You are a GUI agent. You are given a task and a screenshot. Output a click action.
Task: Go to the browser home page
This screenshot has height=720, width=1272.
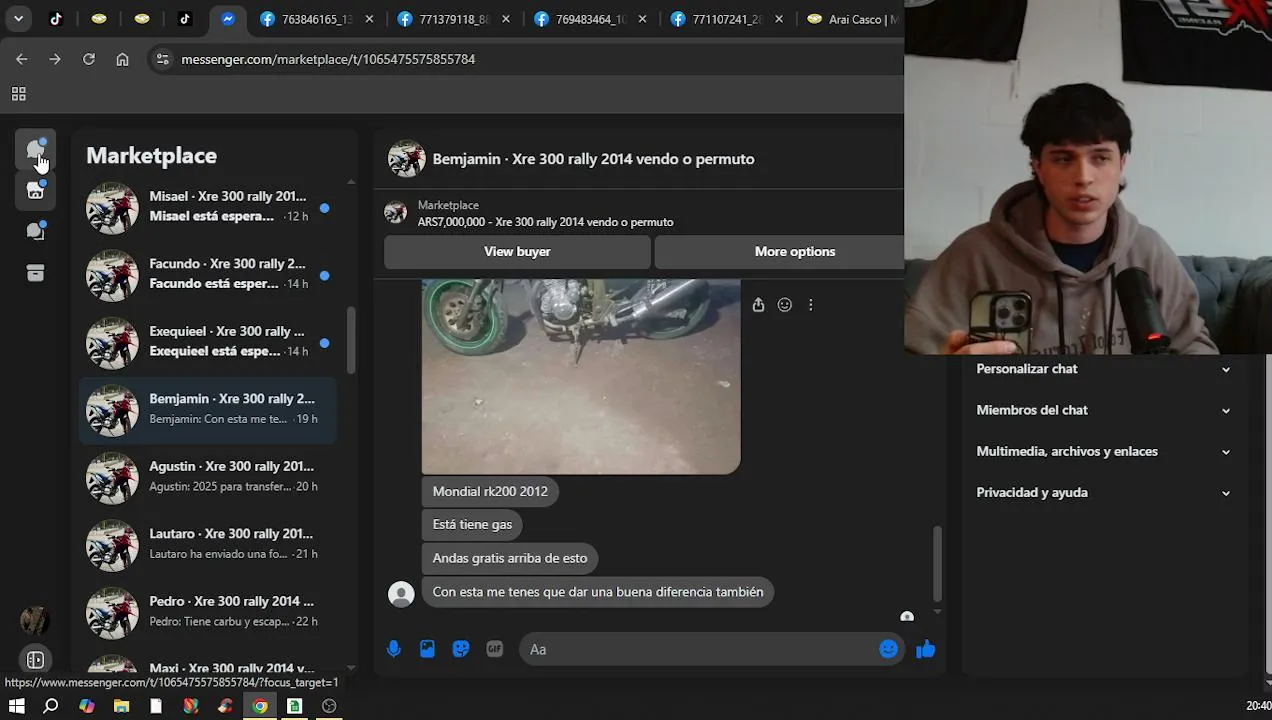pyautogui.click(x=122, y=59)
